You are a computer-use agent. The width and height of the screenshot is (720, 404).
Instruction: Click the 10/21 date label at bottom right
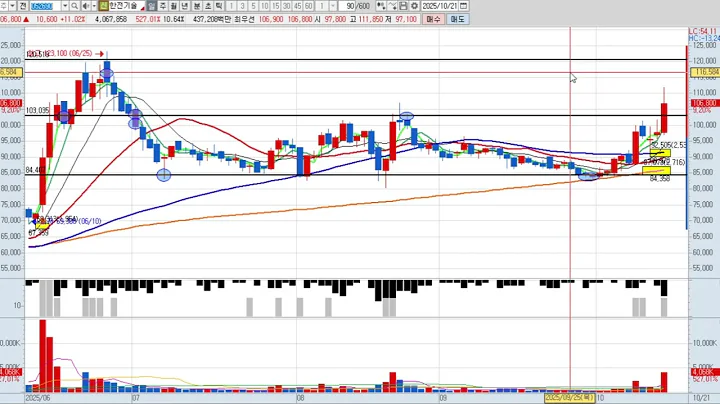tap(701, 398)
